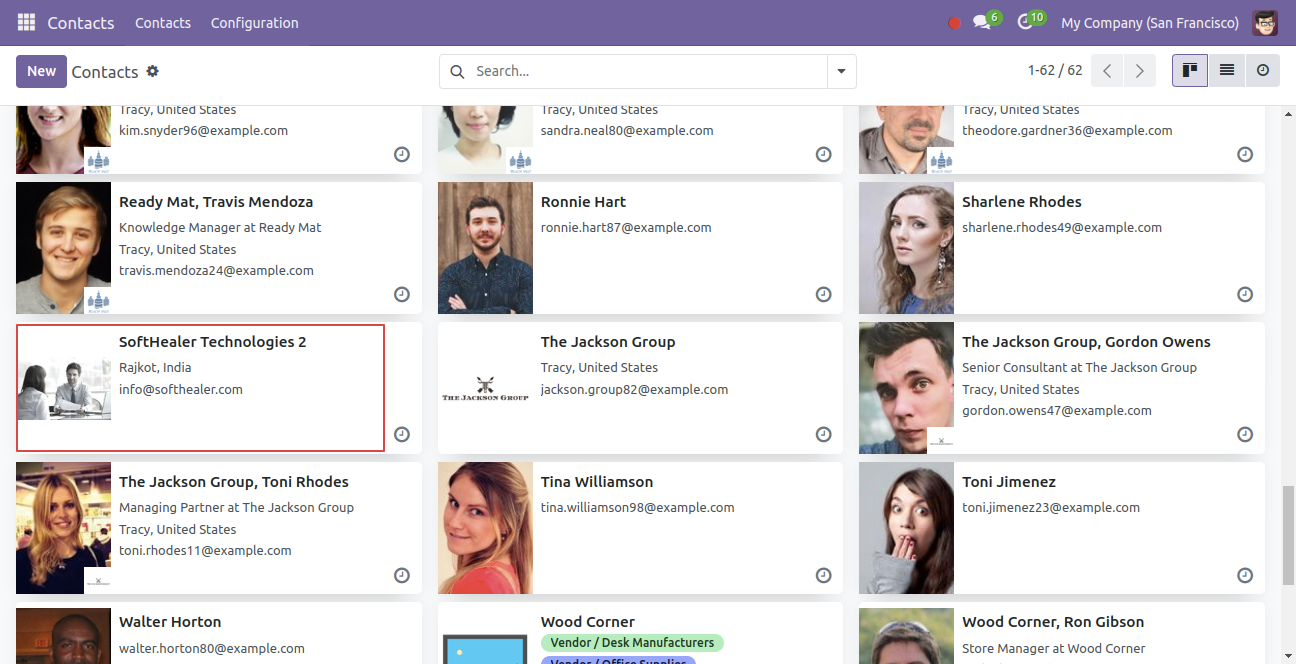Image resolution: width=1296 pixels, height=664 pixels.
Task: Open the main apps grid menu
Action: pyautogui.click(x=26, y=22)
